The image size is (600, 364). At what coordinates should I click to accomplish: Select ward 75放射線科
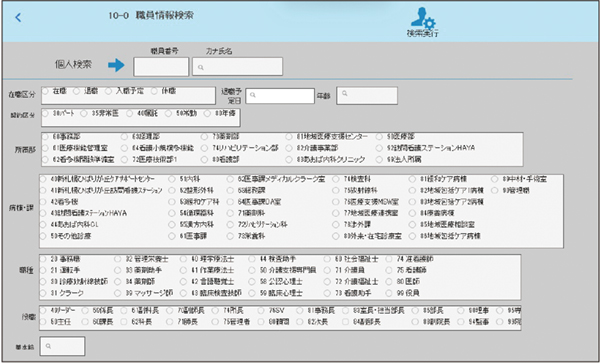coord(336,190)
